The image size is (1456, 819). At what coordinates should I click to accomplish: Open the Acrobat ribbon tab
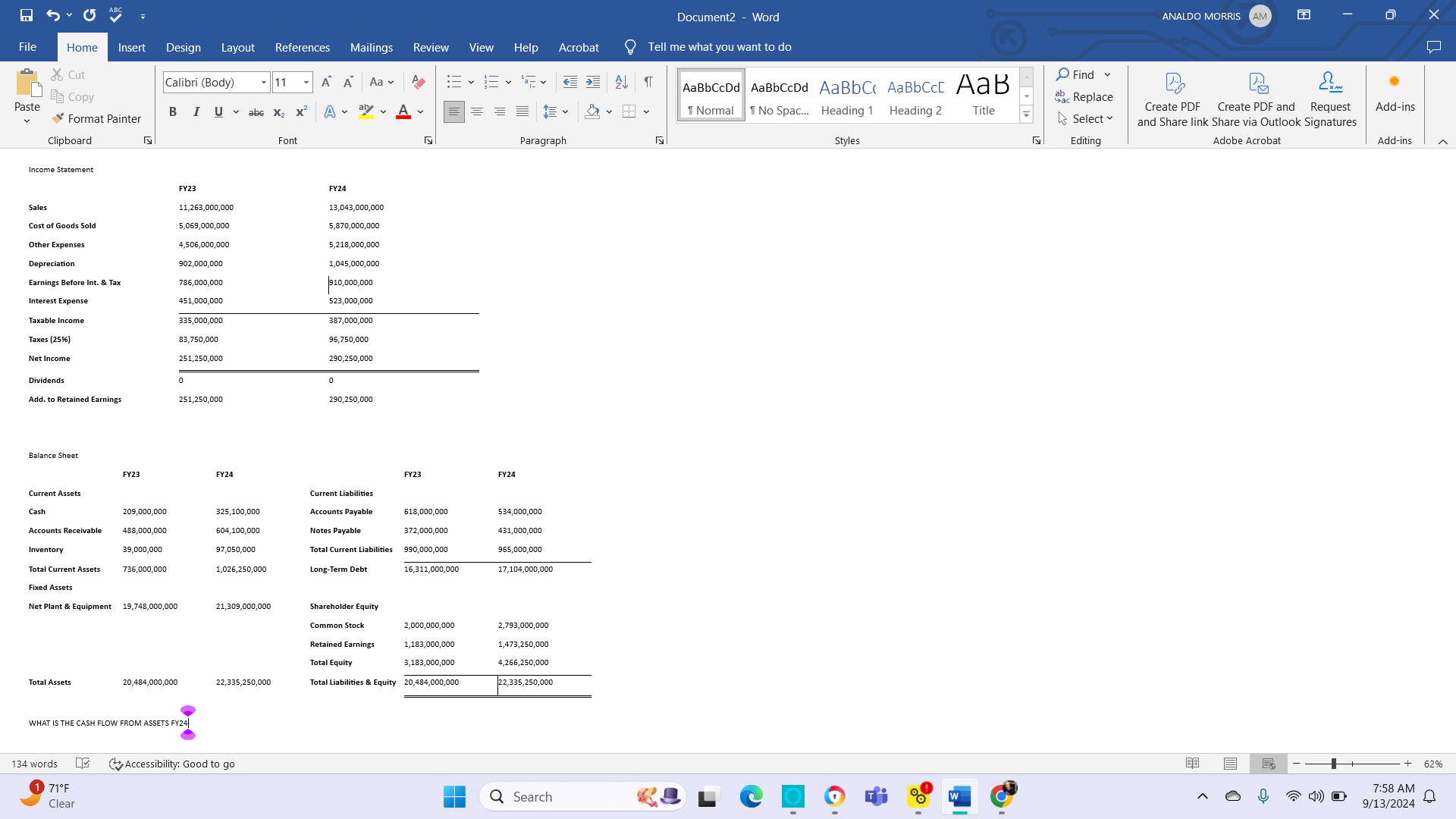coord(579,47)
